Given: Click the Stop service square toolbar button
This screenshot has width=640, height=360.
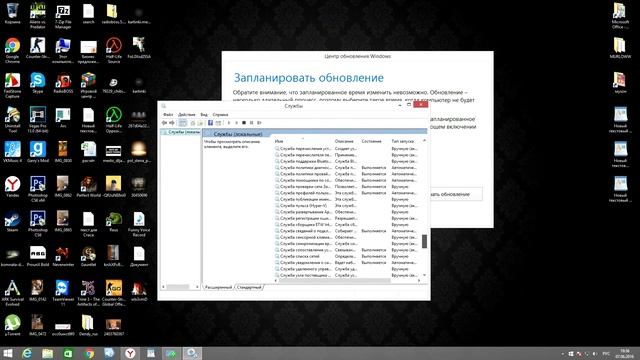Looking at the screenshot, I should click(244, 123).
